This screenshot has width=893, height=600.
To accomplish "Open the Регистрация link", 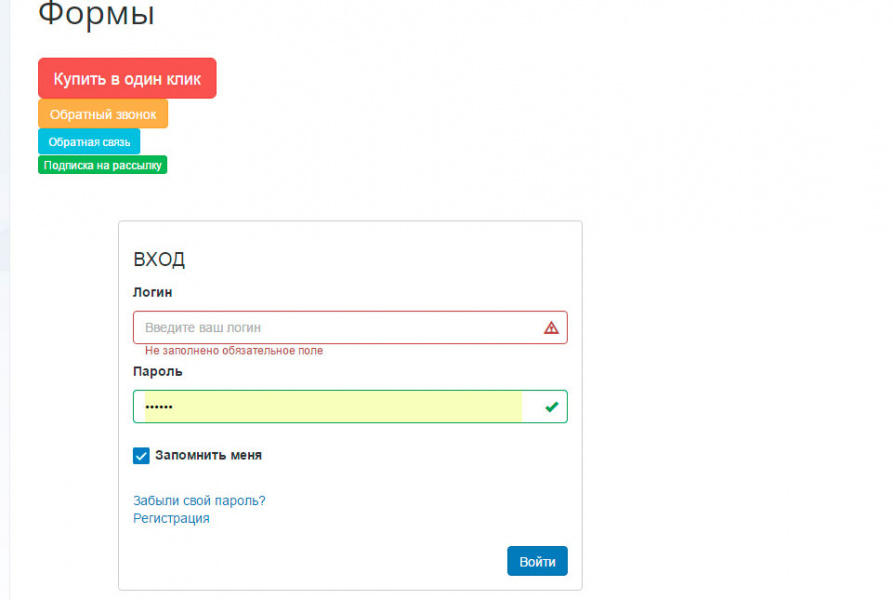I will tap(171, 518).
